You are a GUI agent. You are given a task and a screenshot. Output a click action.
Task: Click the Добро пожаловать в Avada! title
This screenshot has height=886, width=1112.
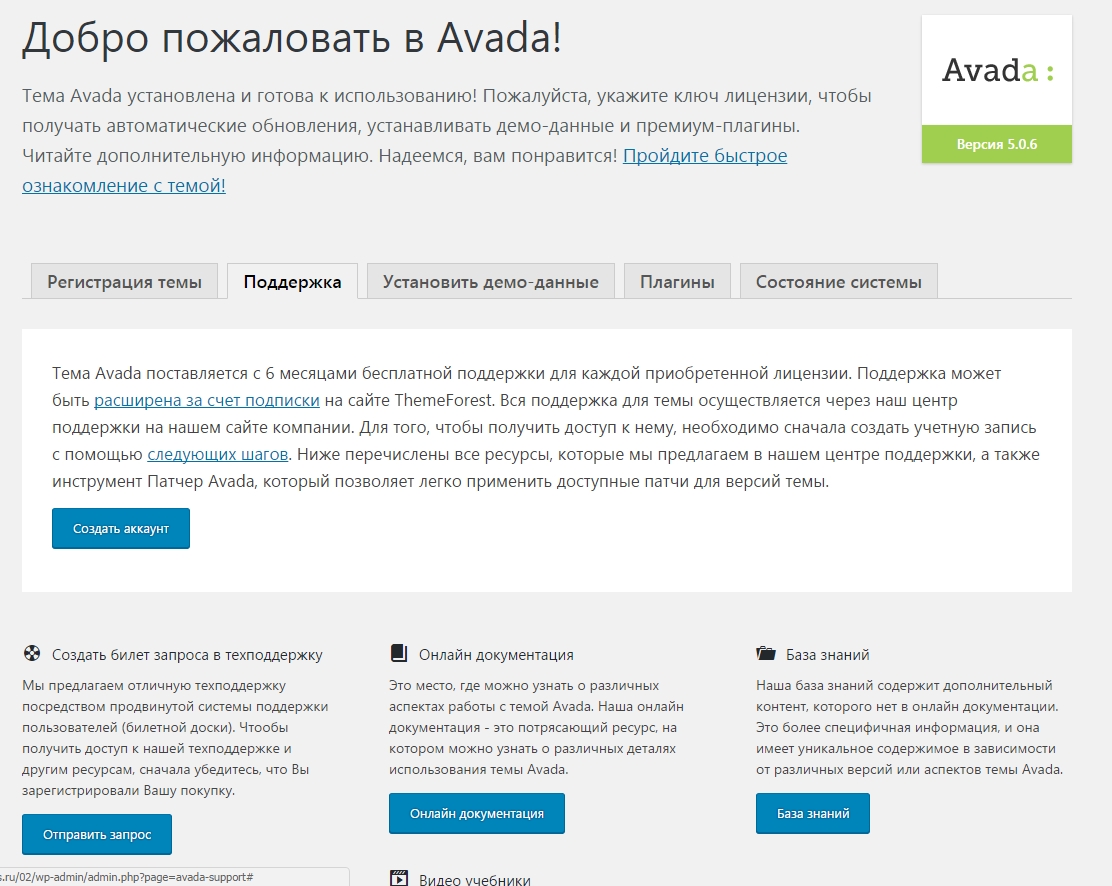point(292,37)
